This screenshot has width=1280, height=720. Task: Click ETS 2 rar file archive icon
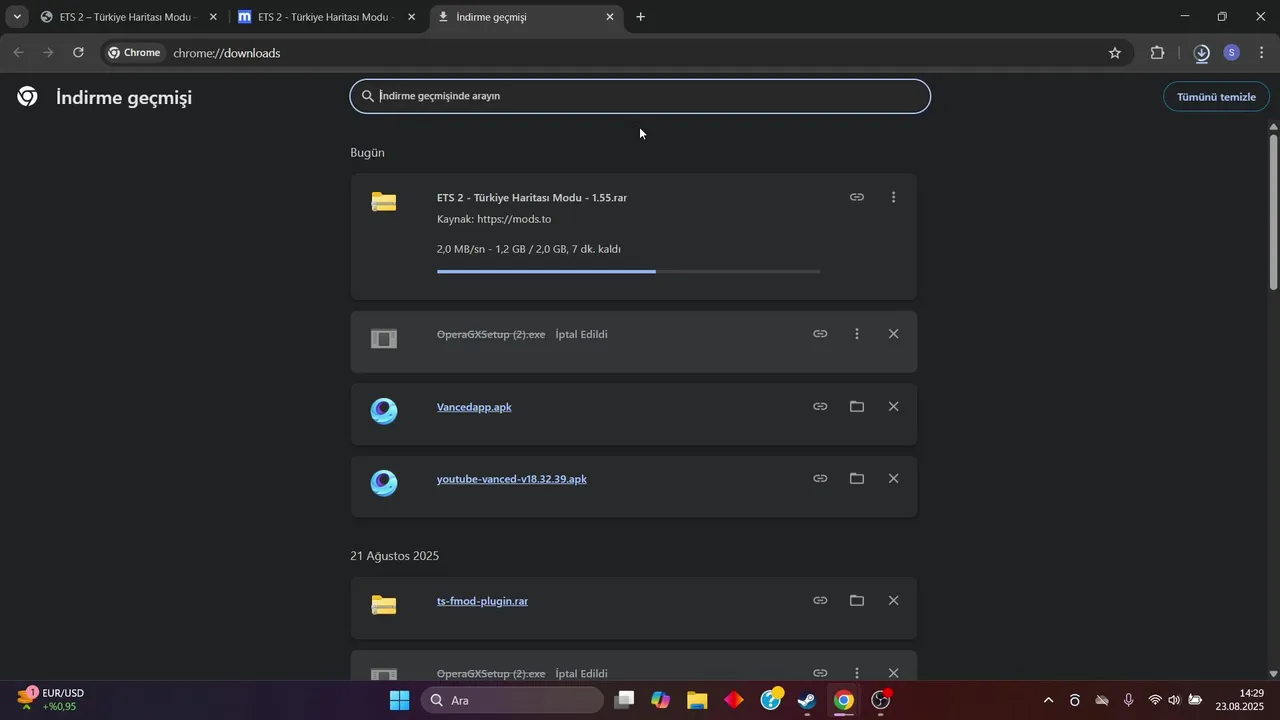384,202
